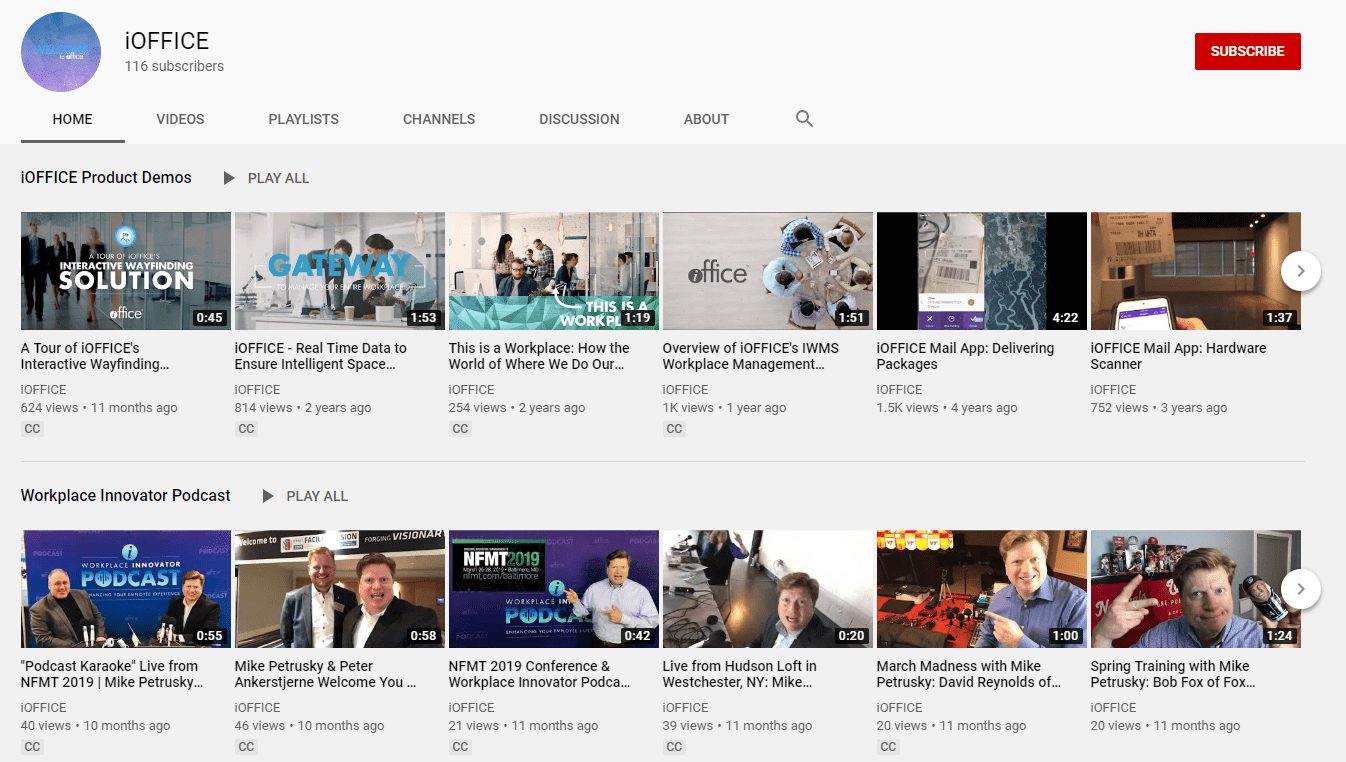This screenshot has height=762, width=1346.
Task: Open title 'Podcast Karaoke Live from NFMT 2019'
Action: coord(112,674)
